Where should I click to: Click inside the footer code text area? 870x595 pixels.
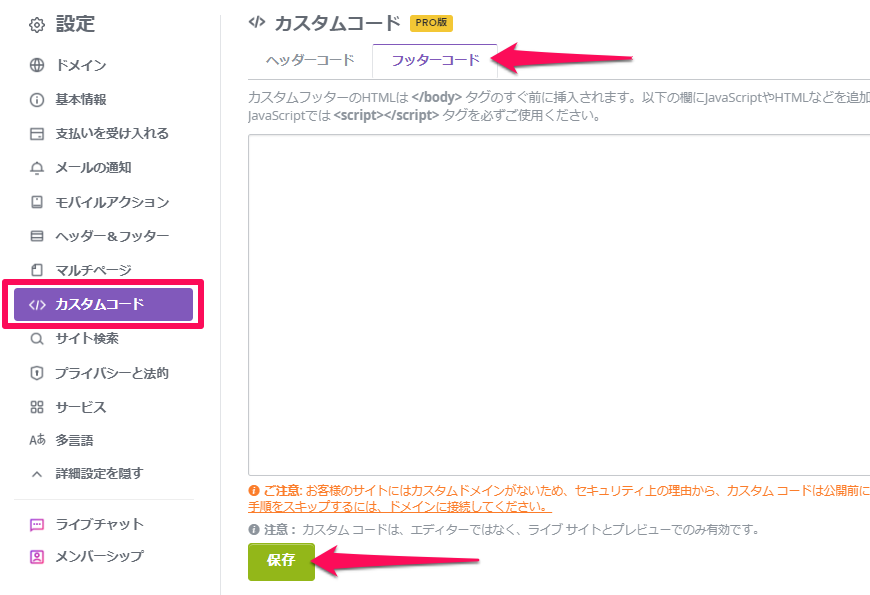[x=559, y=305]
